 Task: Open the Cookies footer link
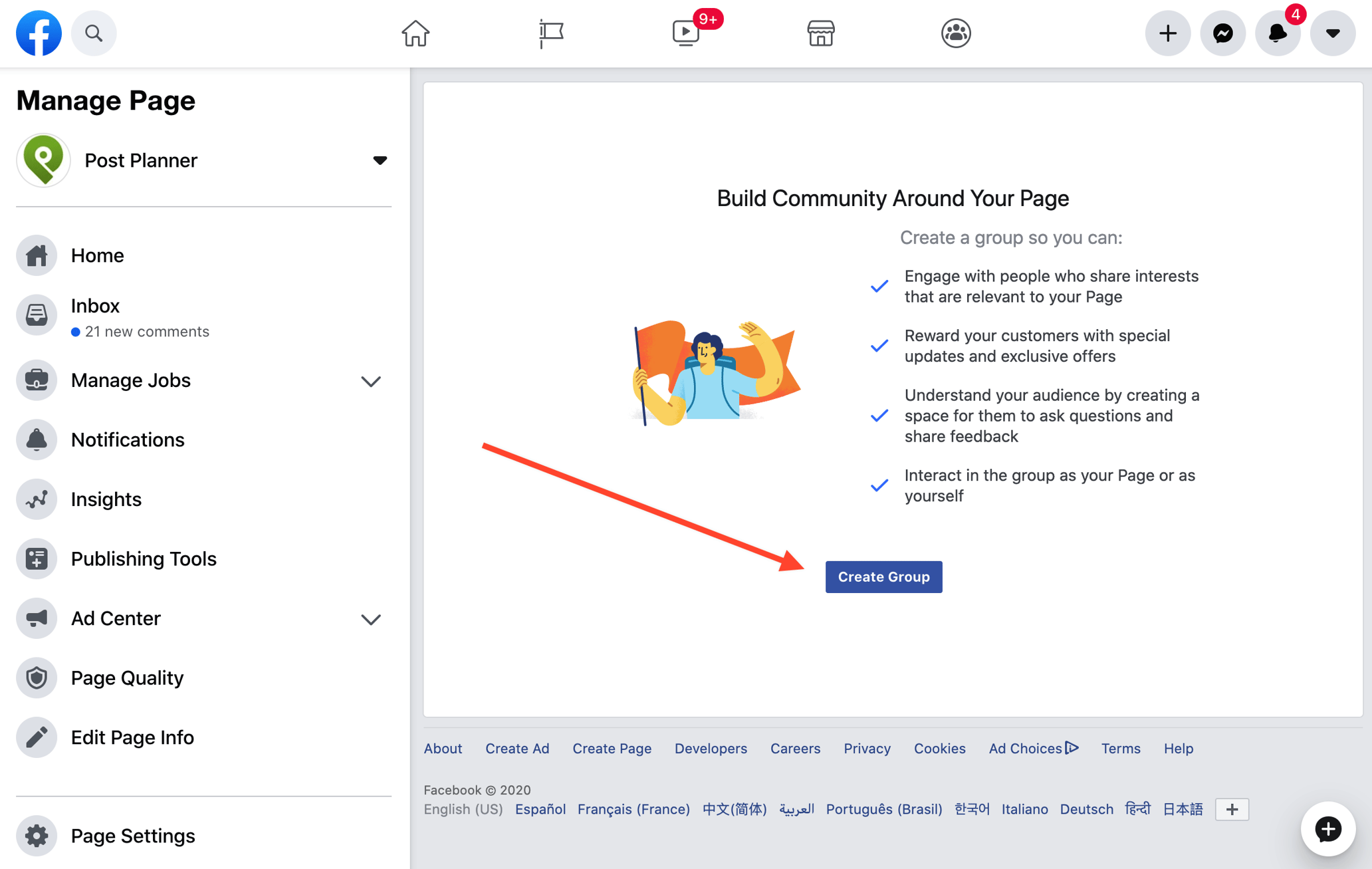click(939, 748)
